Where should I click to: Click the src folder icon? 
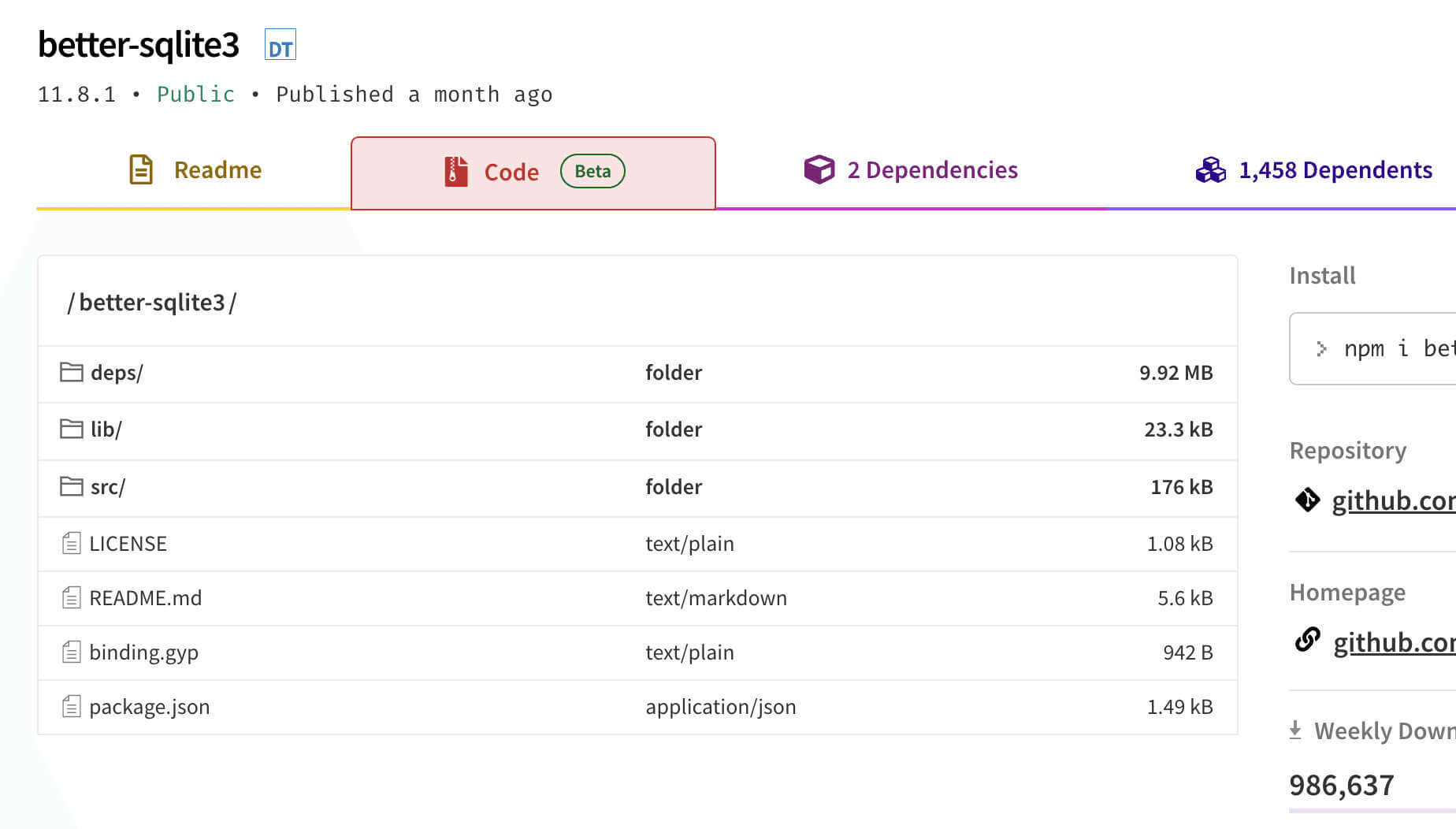point(72,486)
